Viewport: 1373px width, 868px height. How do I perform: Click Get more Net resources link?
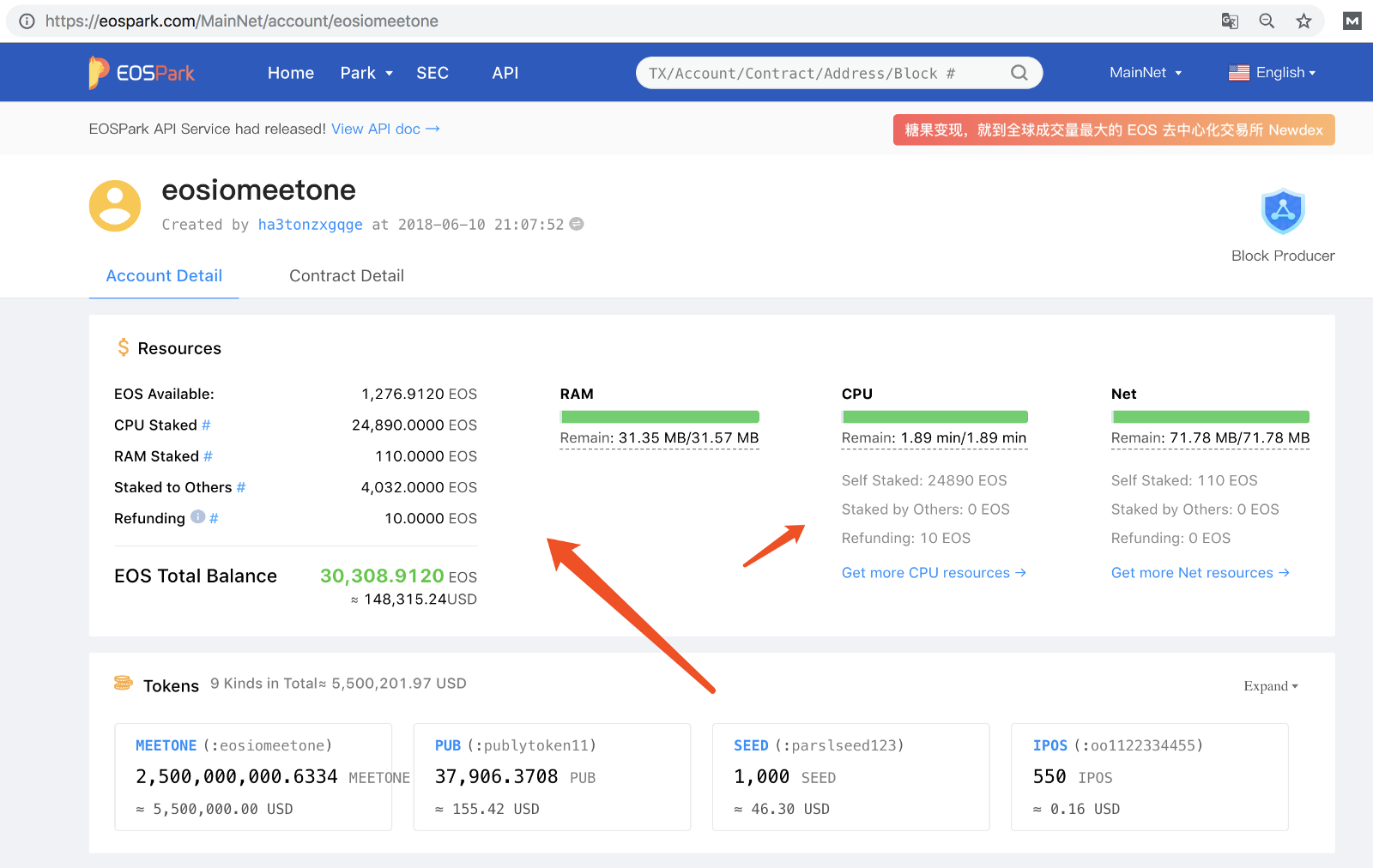point(1201,573)
